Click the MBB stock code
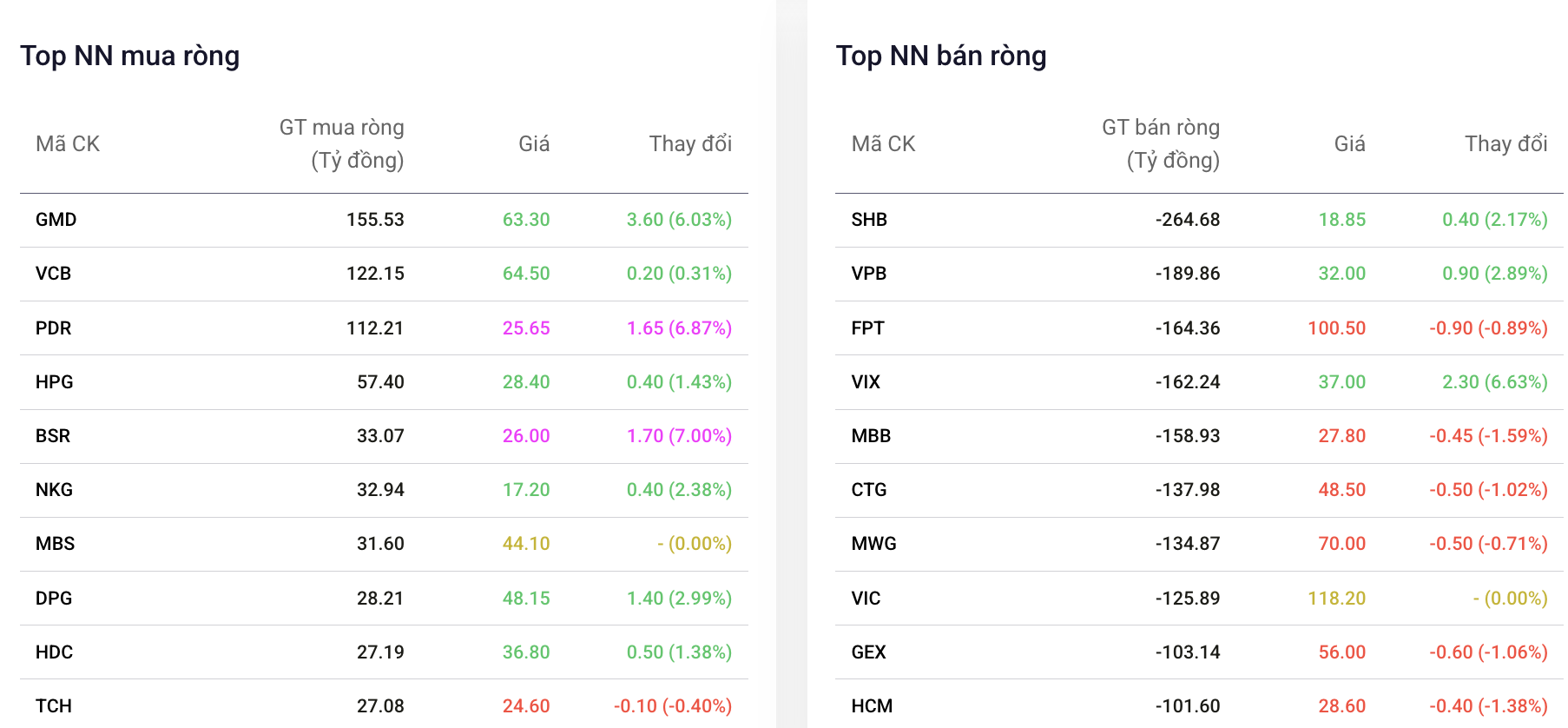The height and width of the screenshot is (728, 1568). coord(871,436)
